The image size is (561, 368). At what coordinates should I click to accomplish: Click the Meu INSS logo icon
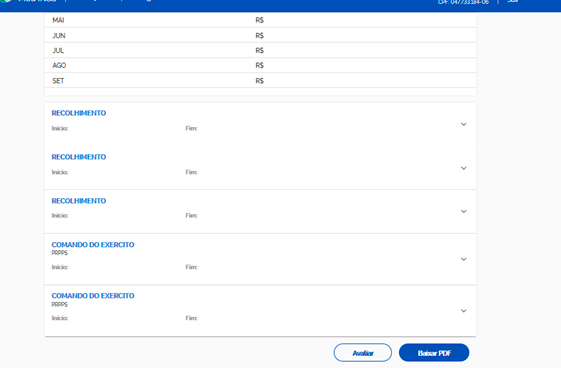coord(6,1)
